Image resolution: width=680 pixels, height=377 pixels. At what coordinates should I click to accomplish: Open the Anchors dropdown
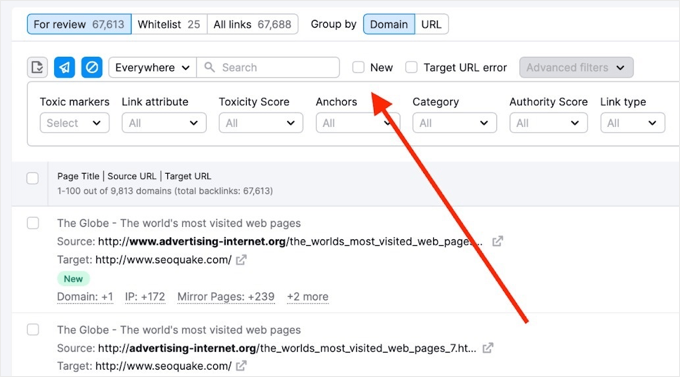click(x=357, y=123)
